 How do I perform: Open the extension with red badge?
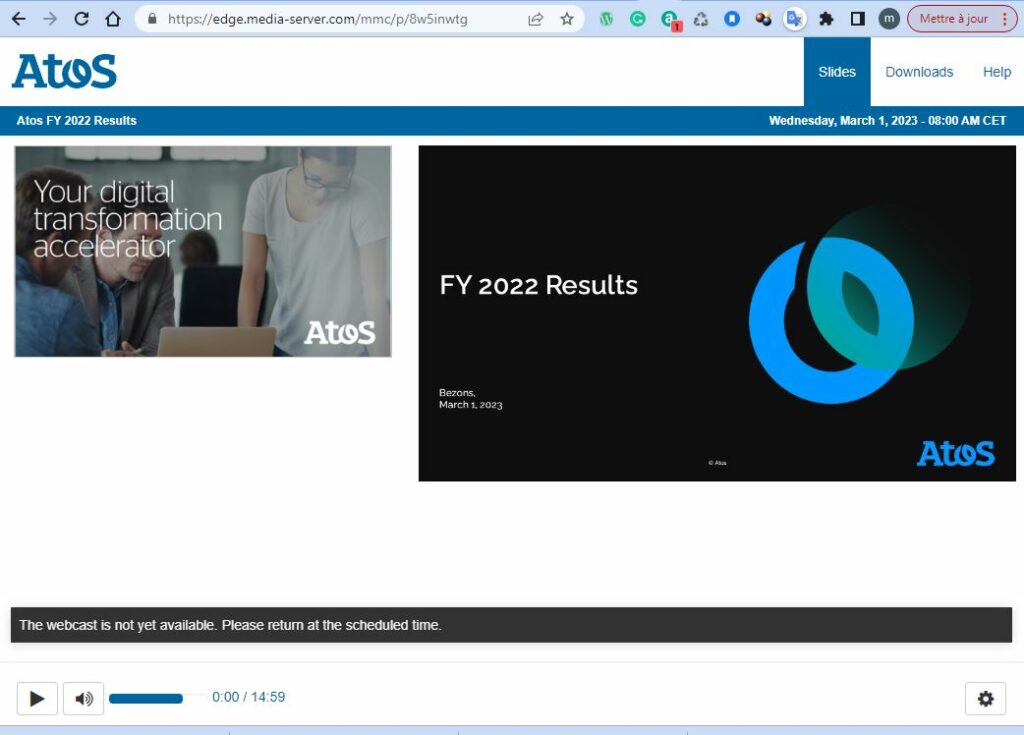tap(670, 20)
